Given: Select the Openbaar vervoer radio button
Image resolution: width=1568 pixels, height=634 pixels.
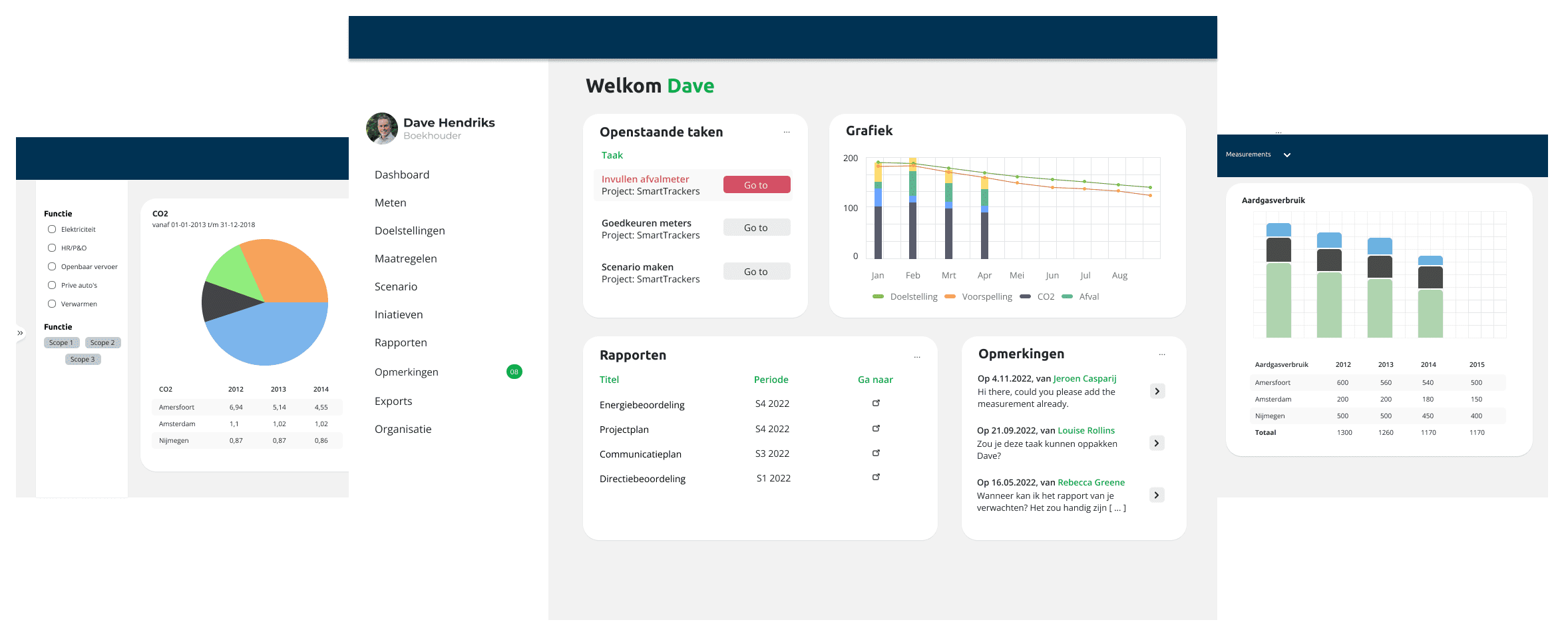Looking at the screenshot, I should pyautogui.click(x=52, y=266).
